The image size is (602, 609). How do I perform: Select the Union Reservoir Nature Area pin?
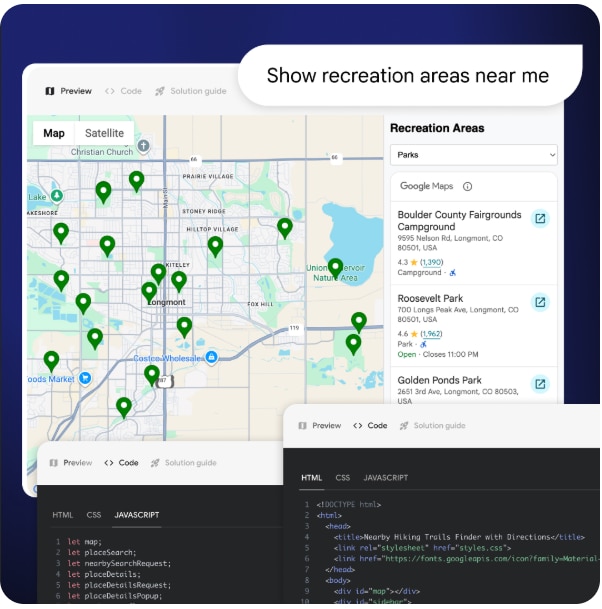335,268
